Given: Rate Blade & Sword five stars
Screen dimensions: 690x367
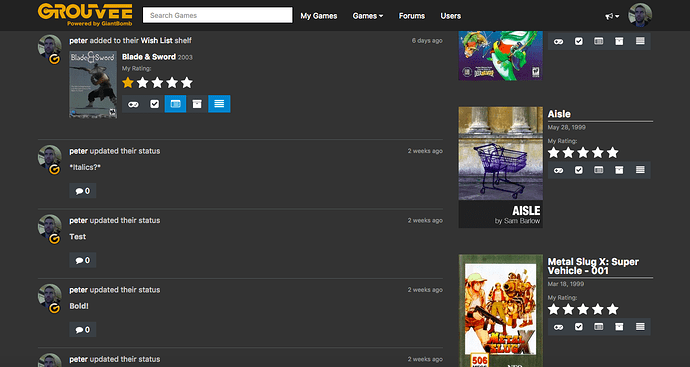Looking at the screenshot, I should 187,82.
